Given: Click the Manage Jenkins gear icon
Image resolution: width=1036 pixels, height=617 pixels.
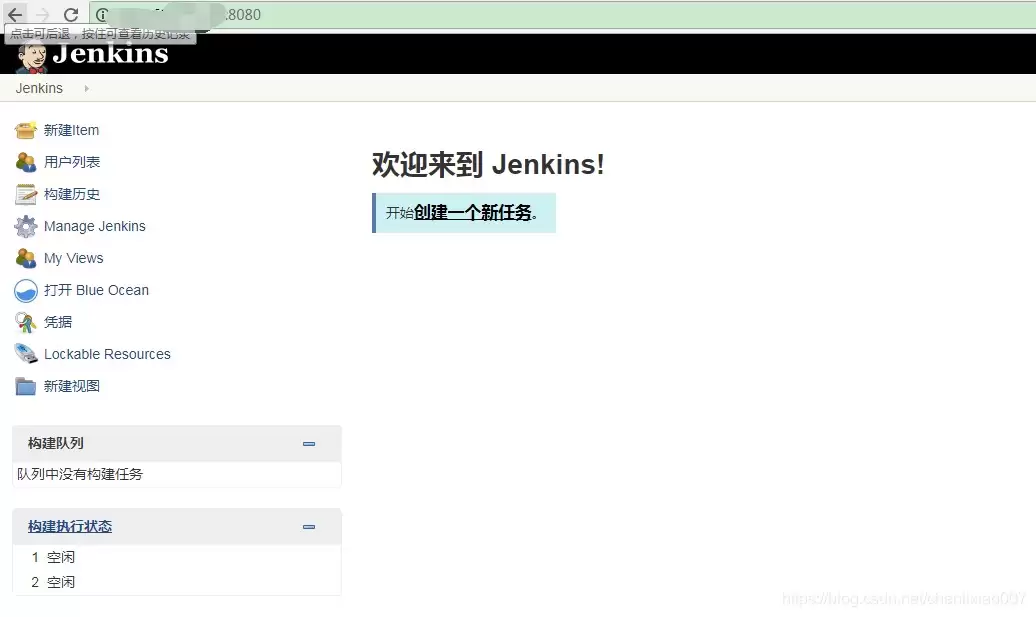Looking at the screenshot, I should pos(26,226).
